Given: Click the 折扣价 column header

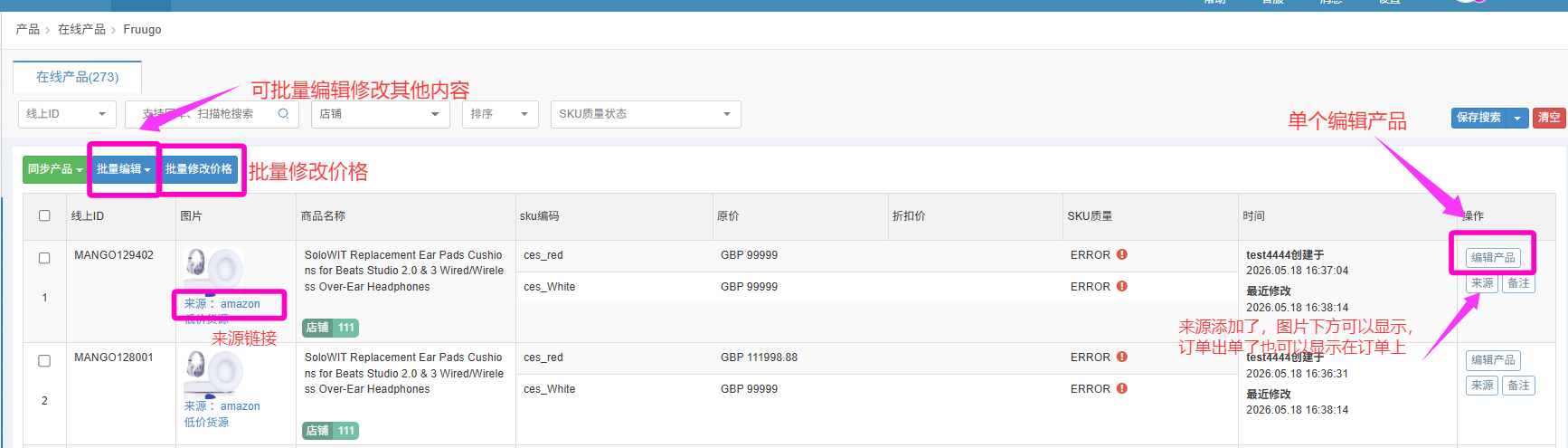Looking at the screenshot, I should coord(909,216).
